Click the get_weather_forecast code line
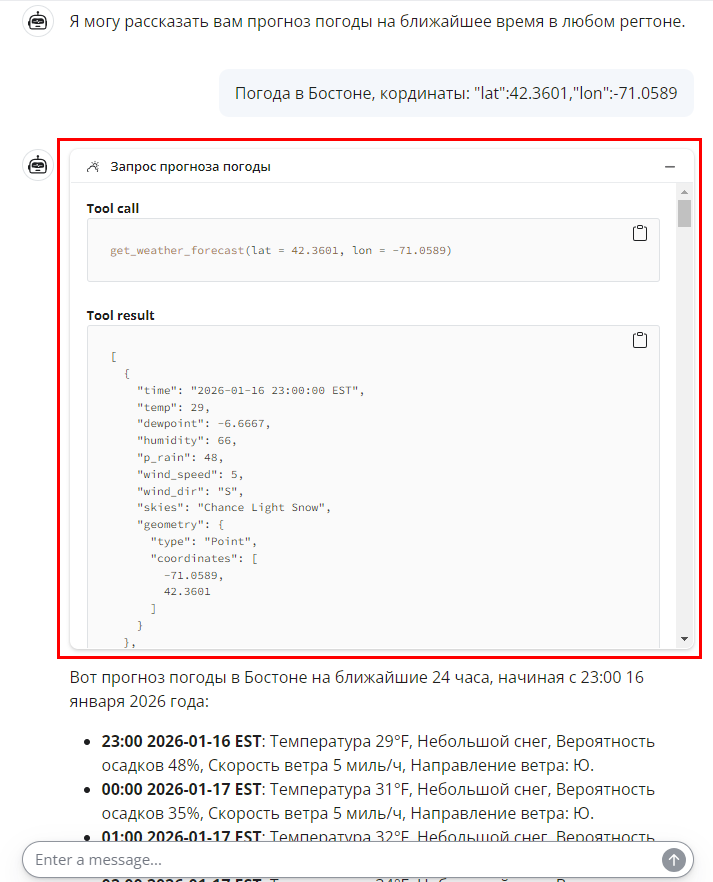This screenshot has height=882, width=713. coord(280,250)
